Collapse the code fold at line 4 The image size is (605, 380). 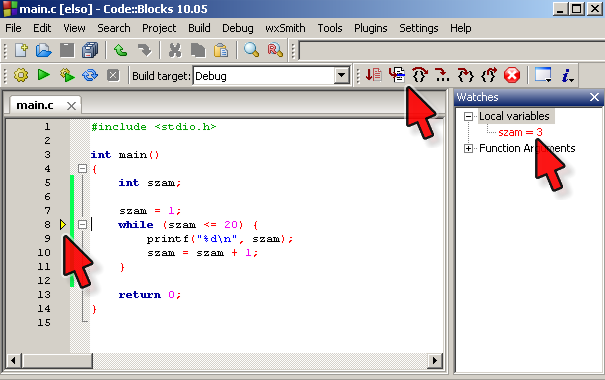coord(82,169)
